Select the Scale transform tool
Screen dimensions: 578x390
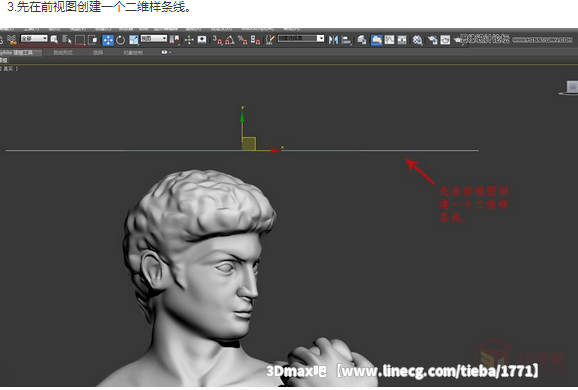[x=133, y=40]
